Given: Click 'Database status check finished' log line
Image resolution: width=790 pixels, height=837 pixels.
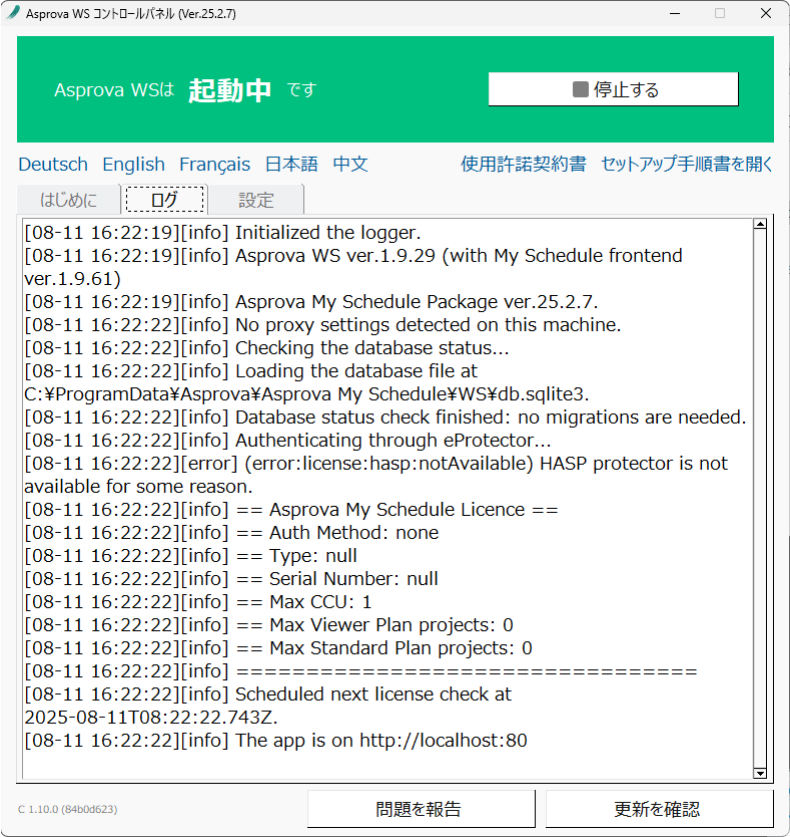Looking at the screenshot, I should pyautogui.click(x=385, y=417).
